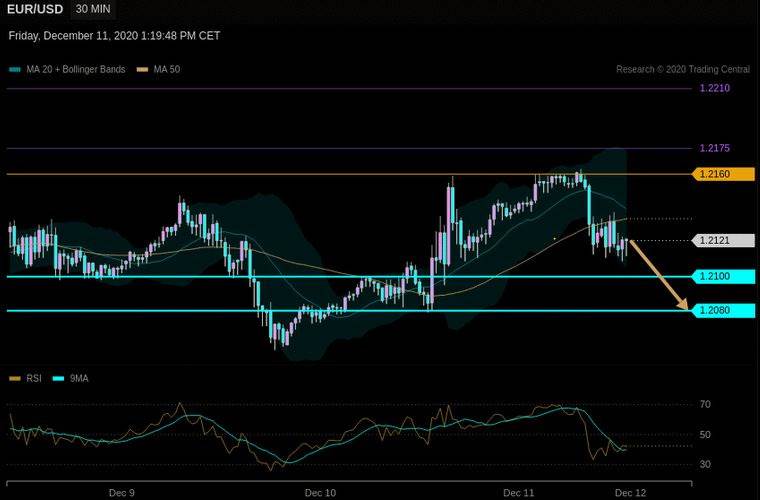Select the 1.2160 pivot price tag
This screenshot has height=500, width=760.
click(x=723, y=174)
